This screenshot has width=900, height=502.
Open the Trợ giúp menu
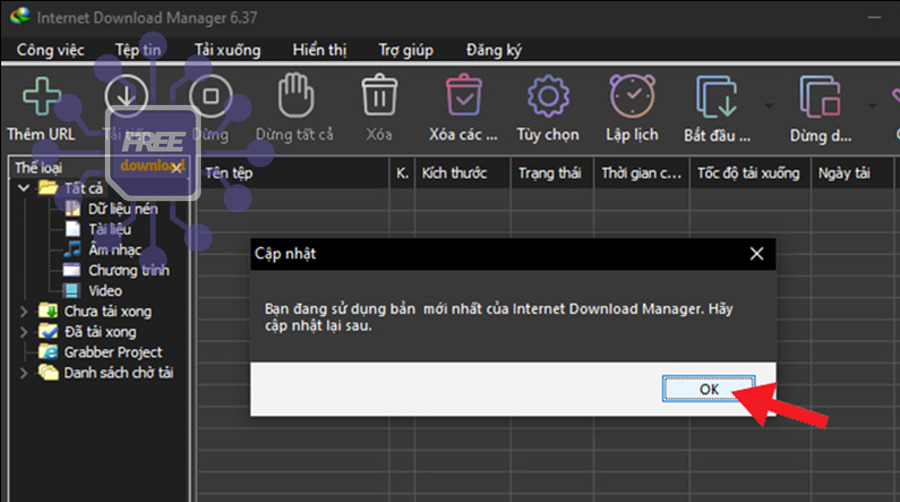pos(406,50)
